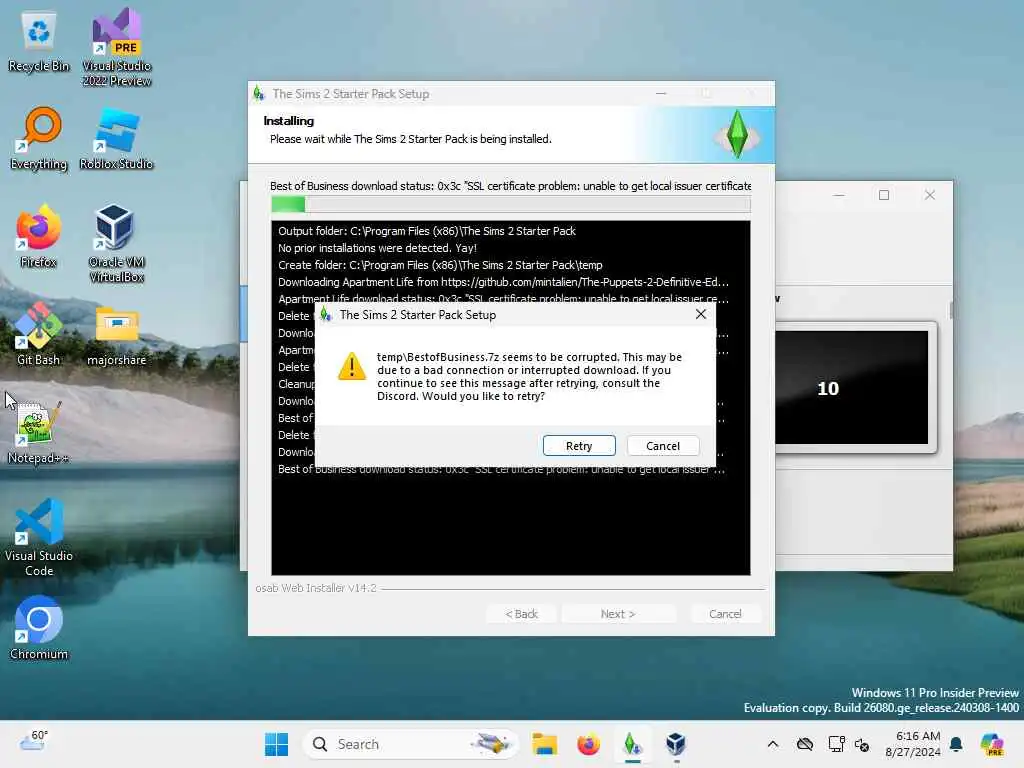Click the display/network tray icon
This screenshot has width=1024, height=768.
tap(836, 744)
